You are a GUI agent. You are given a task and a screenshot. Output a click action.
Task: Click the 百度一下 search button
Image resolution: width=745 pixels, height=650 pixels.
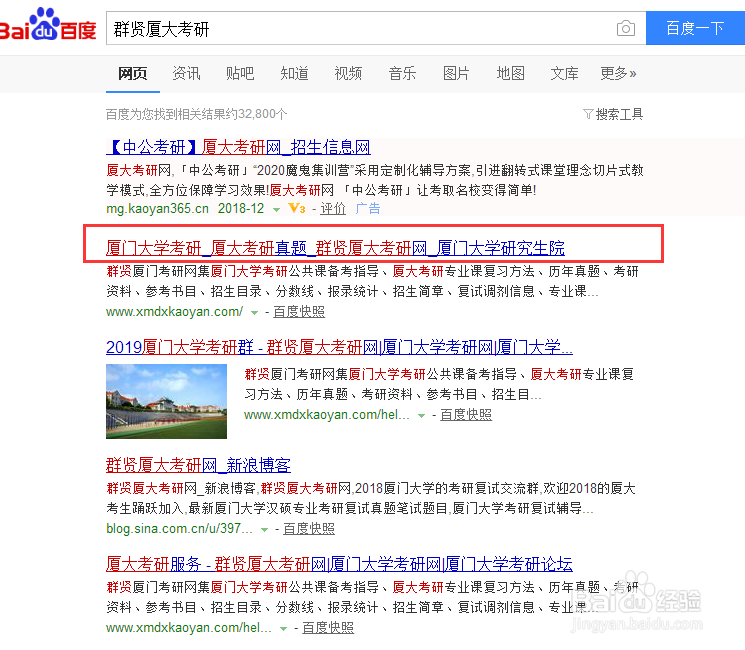click(695, 28)
